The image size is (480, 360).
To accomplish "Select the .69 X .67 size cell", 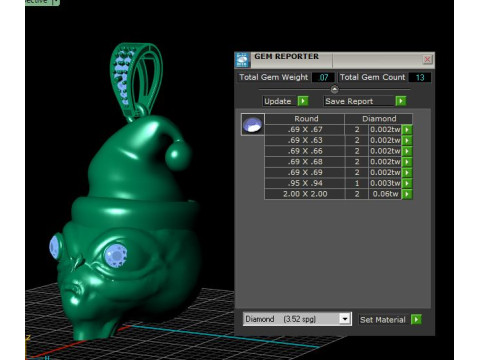I will click(x=305, y=129).
